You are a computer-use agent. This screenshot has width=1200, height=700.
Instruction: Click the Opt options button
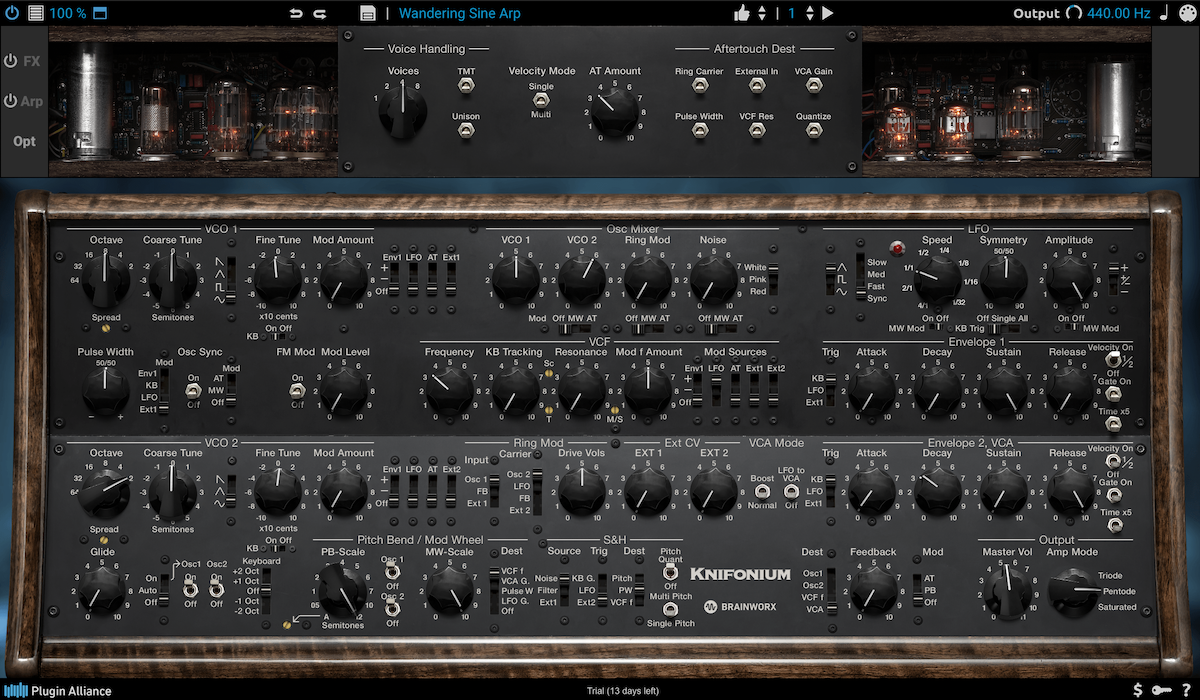(x=25, y=141)
